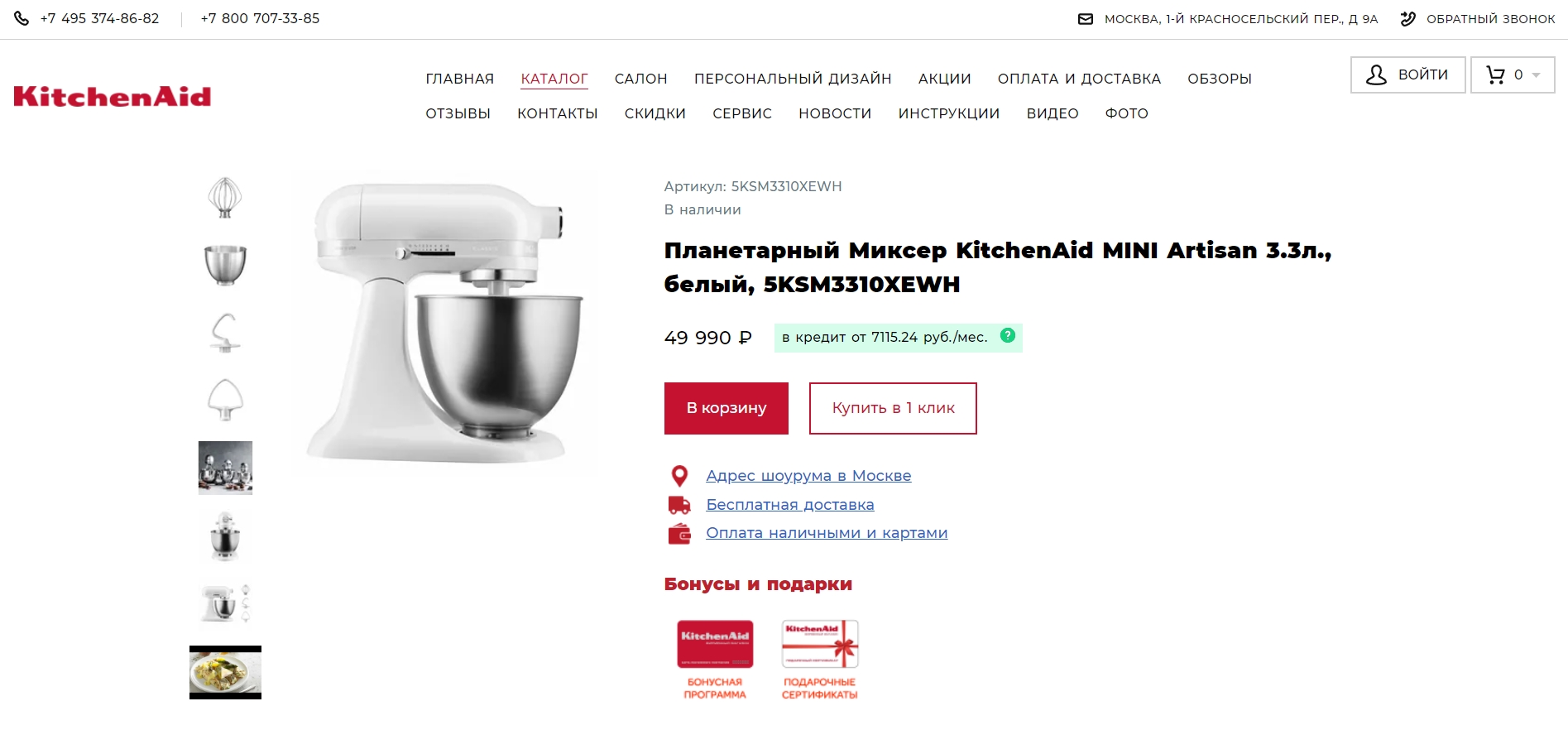1568x730 pixels.
Task: Expand the cart quantity dropdown arrow
Action: point(1537,74)
